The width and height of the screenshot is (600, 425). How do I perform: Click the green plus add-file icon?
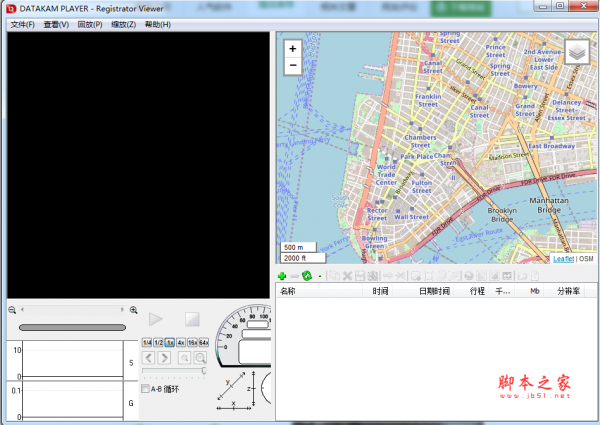[x=282, y=275]
